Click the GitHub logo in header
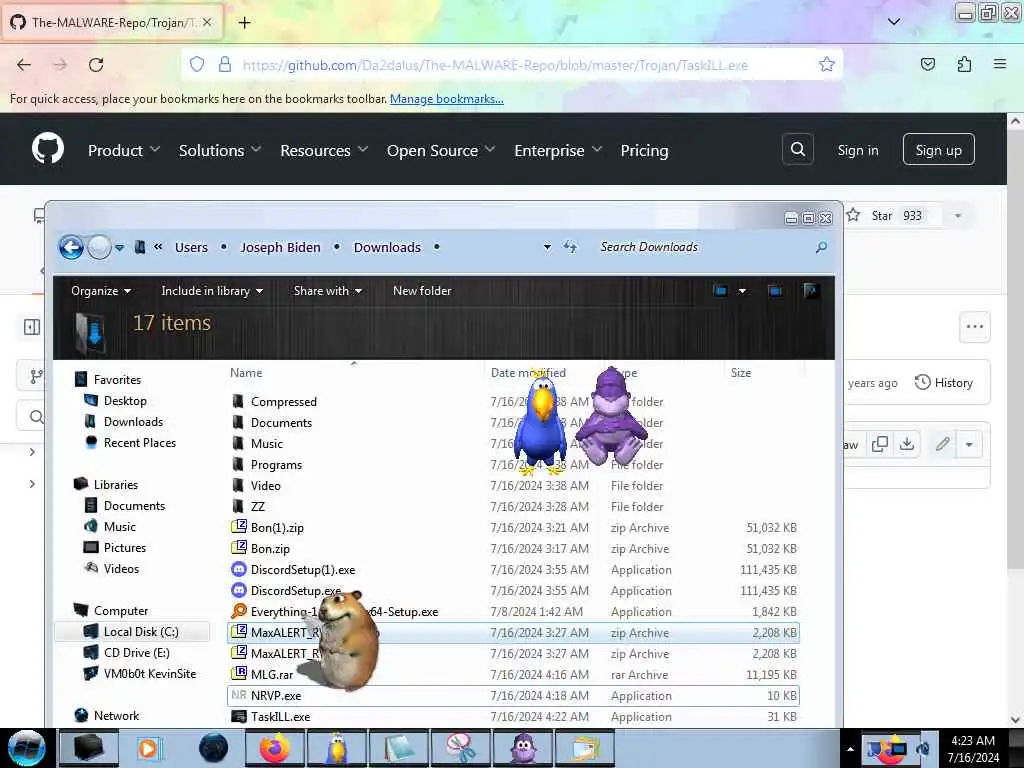The height and width of the screenshot is (768, 1024). point(48,149)
